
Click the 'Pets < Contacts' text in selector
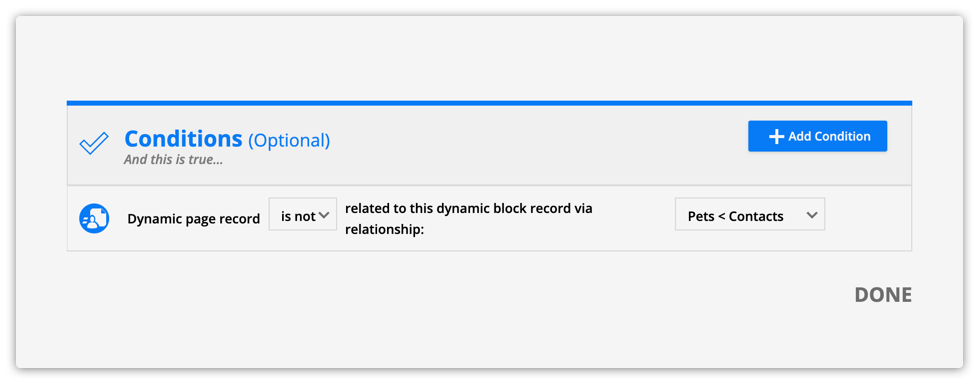(735, 217)
